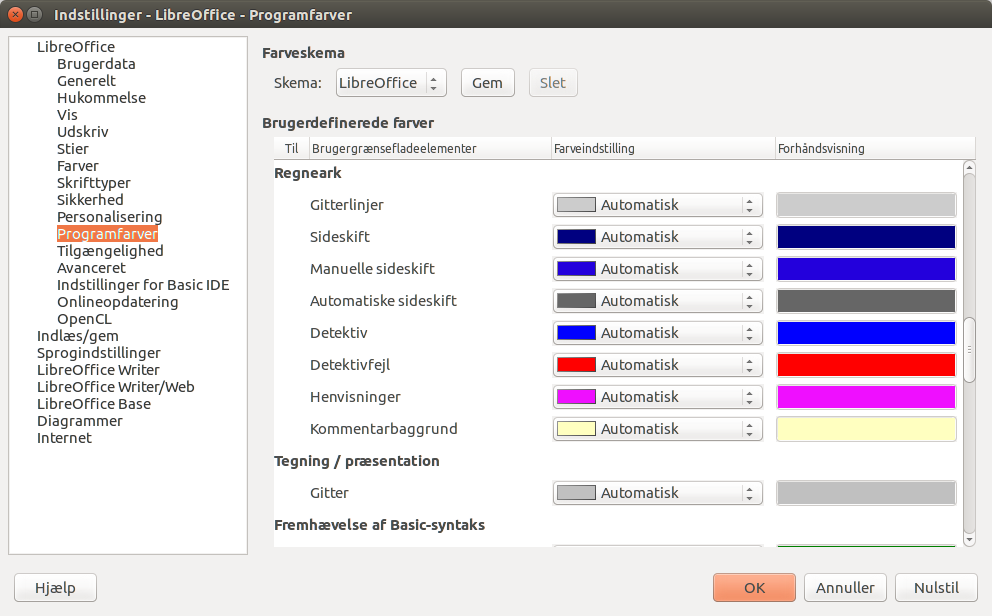Open the LibreOffice Writer/Web category
The image size is (992, 616).
pyautogui.click(x=116, y=387)
